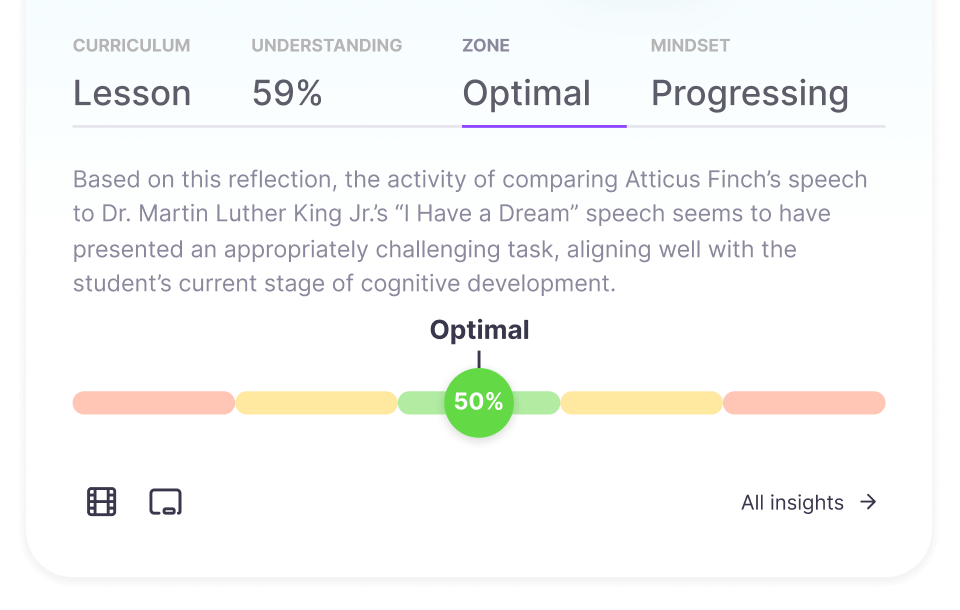This screenshot has width=960, height=610.
Task: Open the film strip video icon
Action: point(102,502)
